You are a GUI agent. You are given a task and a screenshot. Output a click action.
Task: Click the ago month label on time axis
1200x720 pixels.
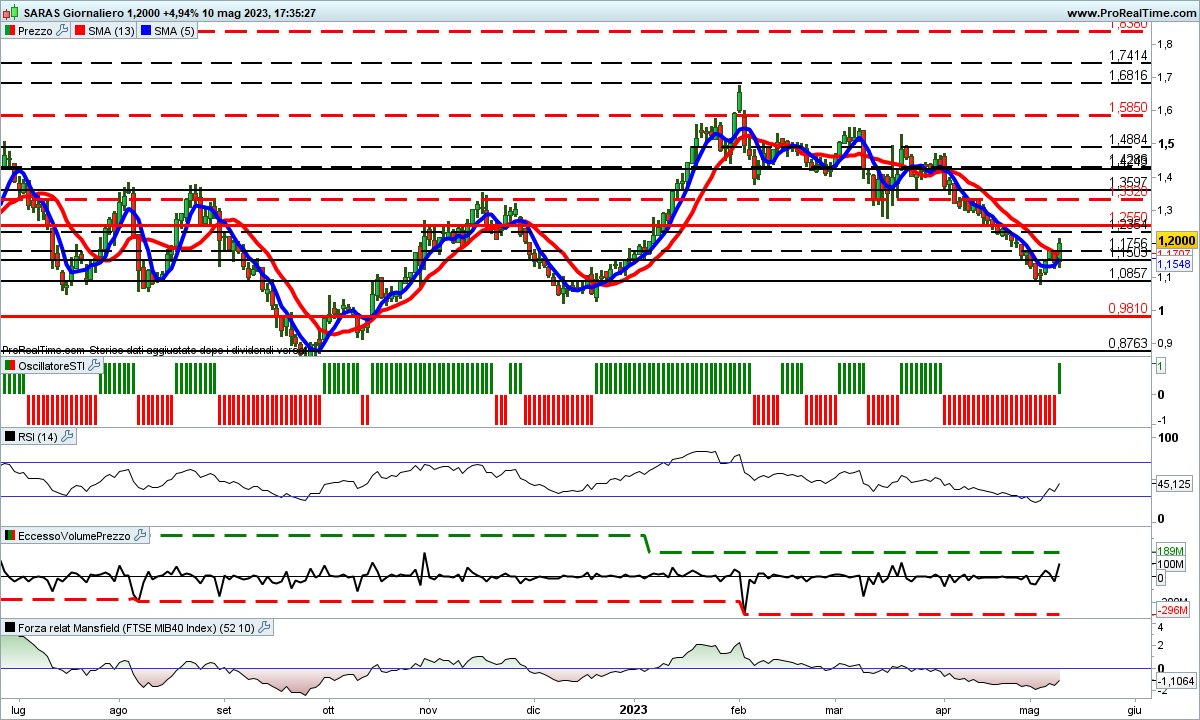(x=118, y=710)
